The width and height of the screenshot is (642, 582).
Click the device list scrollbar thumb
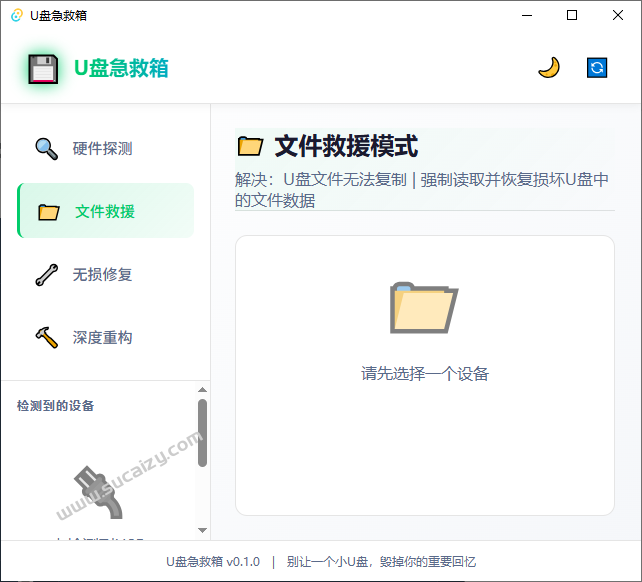click(x=202, y=433)
